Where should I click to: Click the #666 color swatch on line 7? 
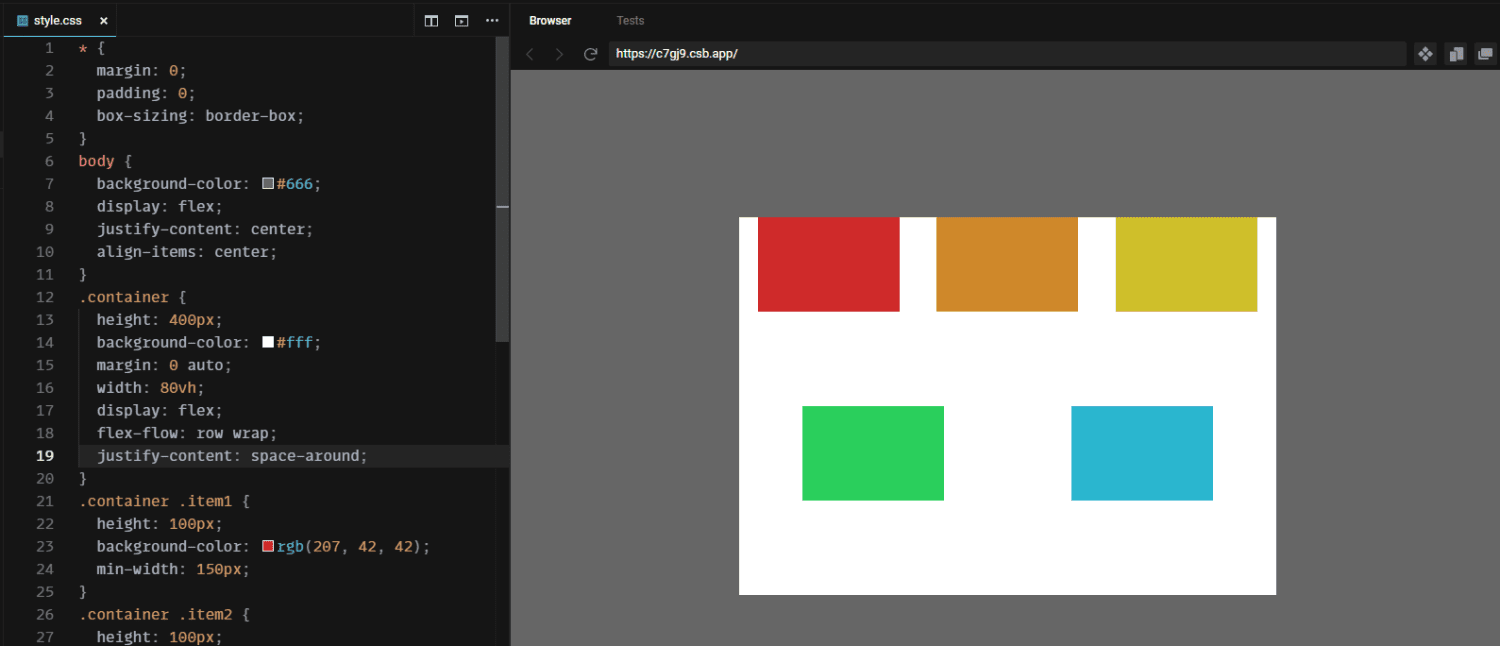[268, 184]
